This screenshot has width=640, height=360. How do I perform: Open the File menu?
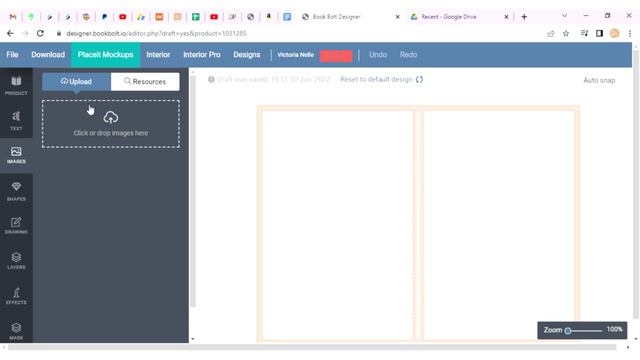(x=12, y=55)
